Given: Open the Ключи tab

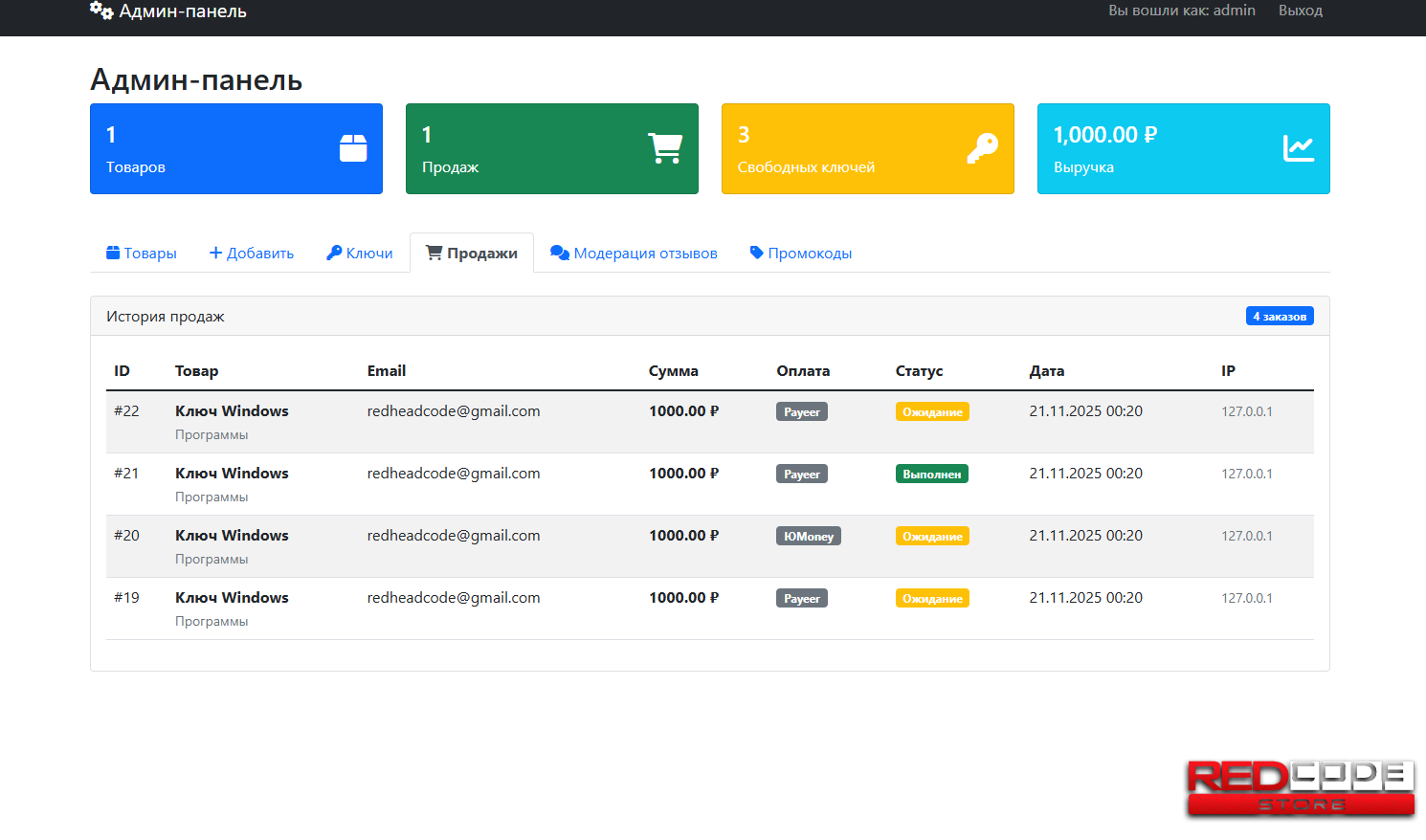Looking at the screenshot, I should coord(360,254).
